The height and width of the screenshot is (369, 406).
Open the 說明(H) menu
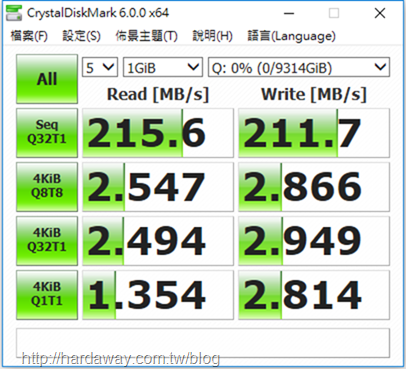tap(212, 36)
